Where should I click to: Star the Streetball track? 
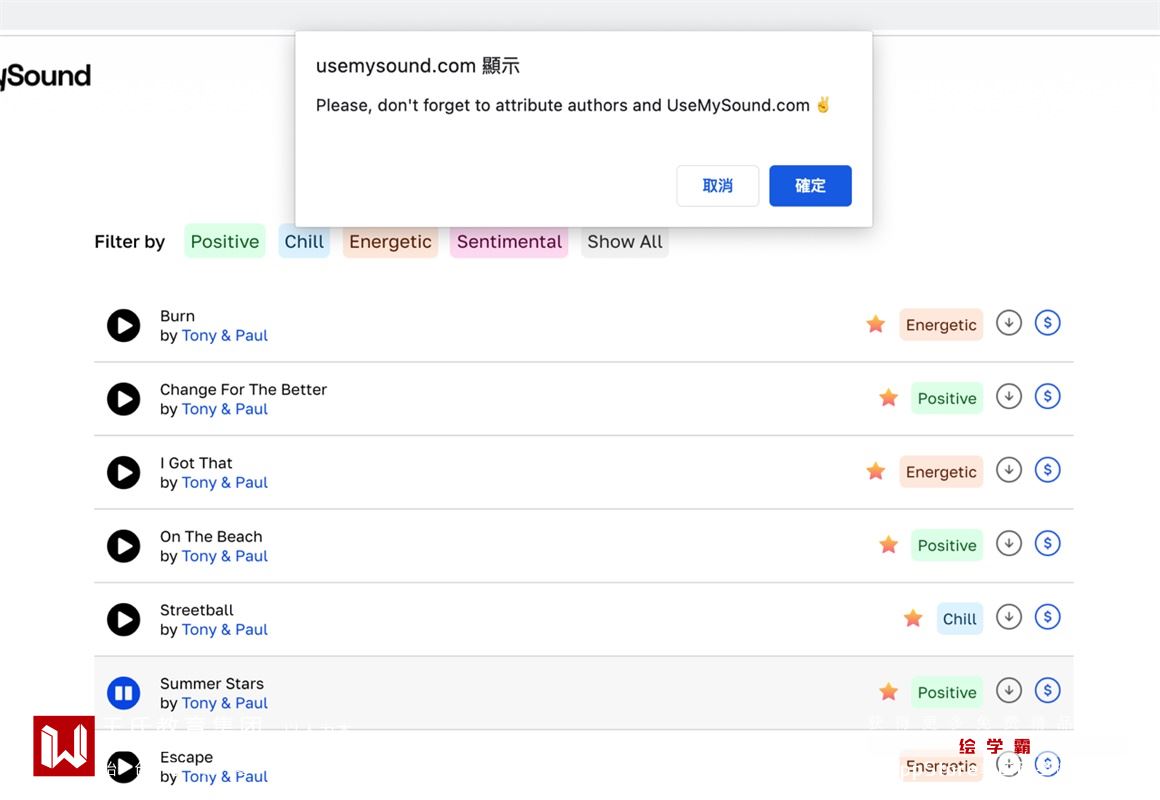(913, 619)
